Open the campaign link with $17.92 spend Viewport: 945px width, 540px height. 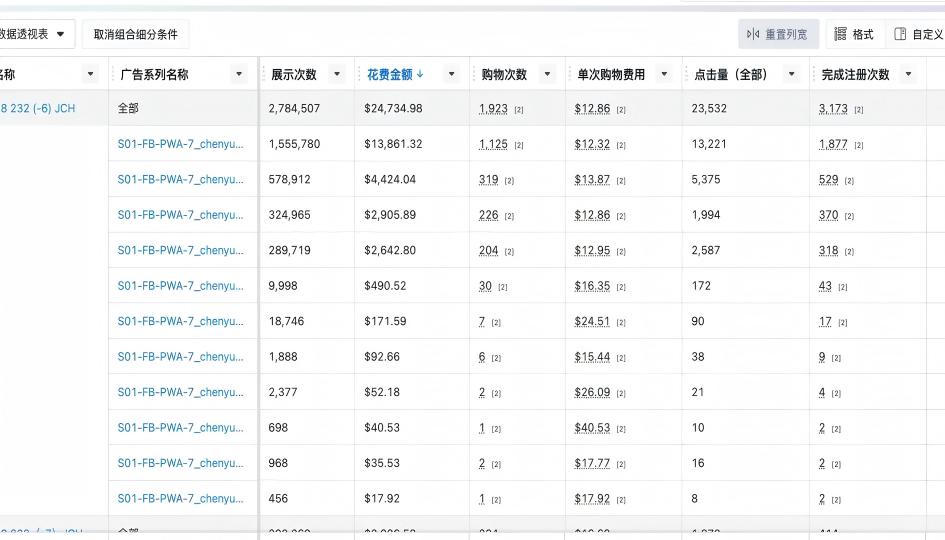click(180, 499)
